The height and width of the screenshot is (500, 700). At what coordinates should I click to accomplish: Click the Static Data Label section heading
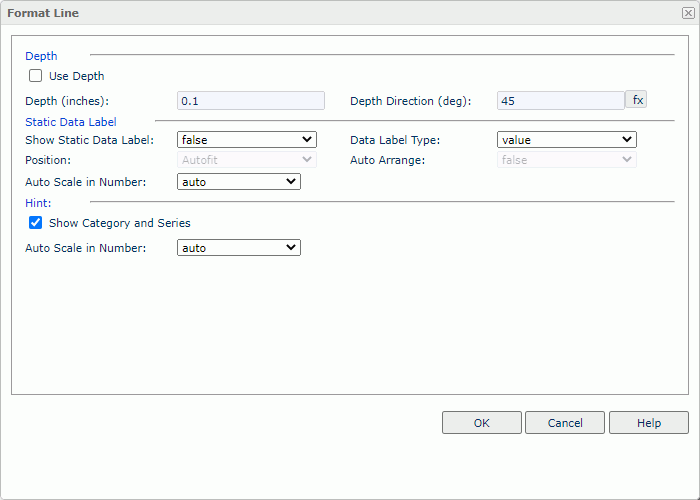pos(70,122)
